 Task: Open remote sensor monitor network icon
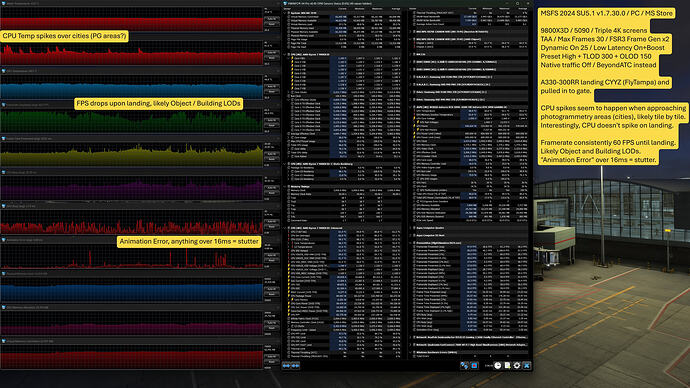(464, 366)
